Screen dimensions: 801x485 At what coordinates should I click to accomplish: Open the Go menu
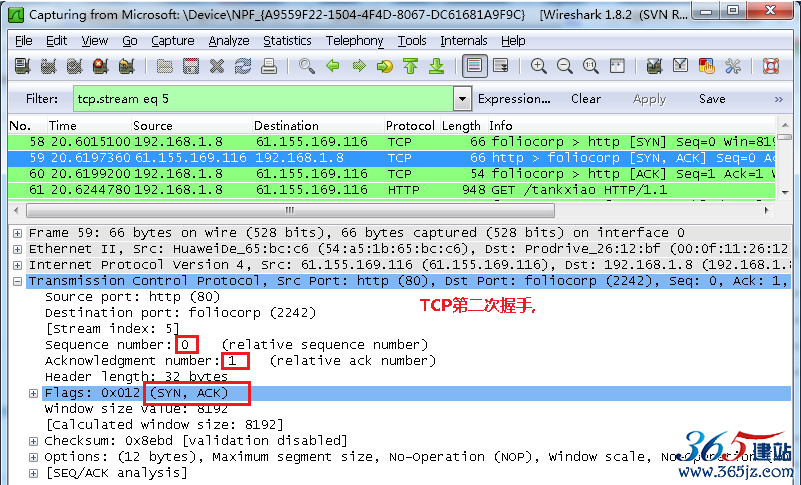[130, 40]
